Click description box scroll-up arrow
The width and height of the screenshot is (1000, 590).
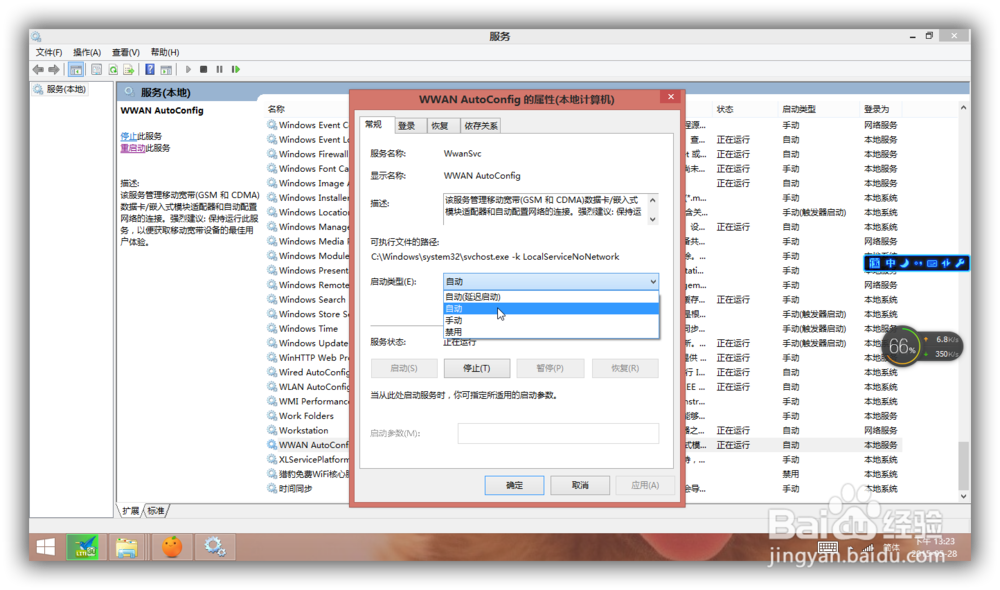coord(652,200)
